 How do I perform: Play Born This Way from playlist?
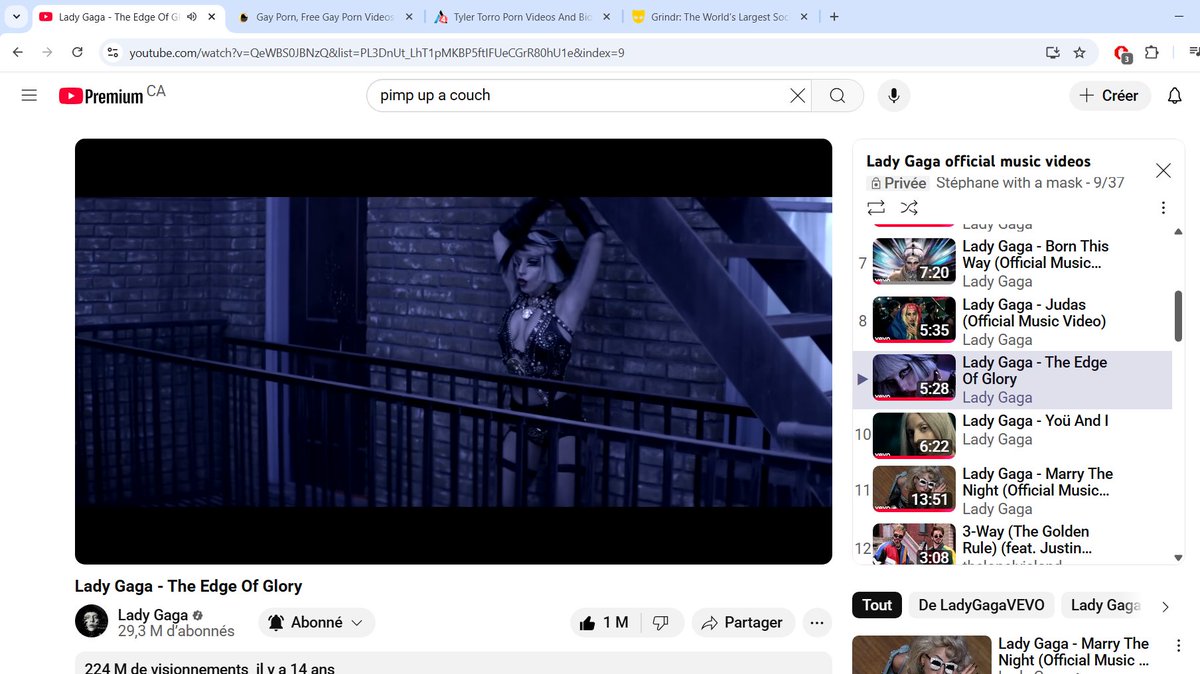[x=1012, y=263]
